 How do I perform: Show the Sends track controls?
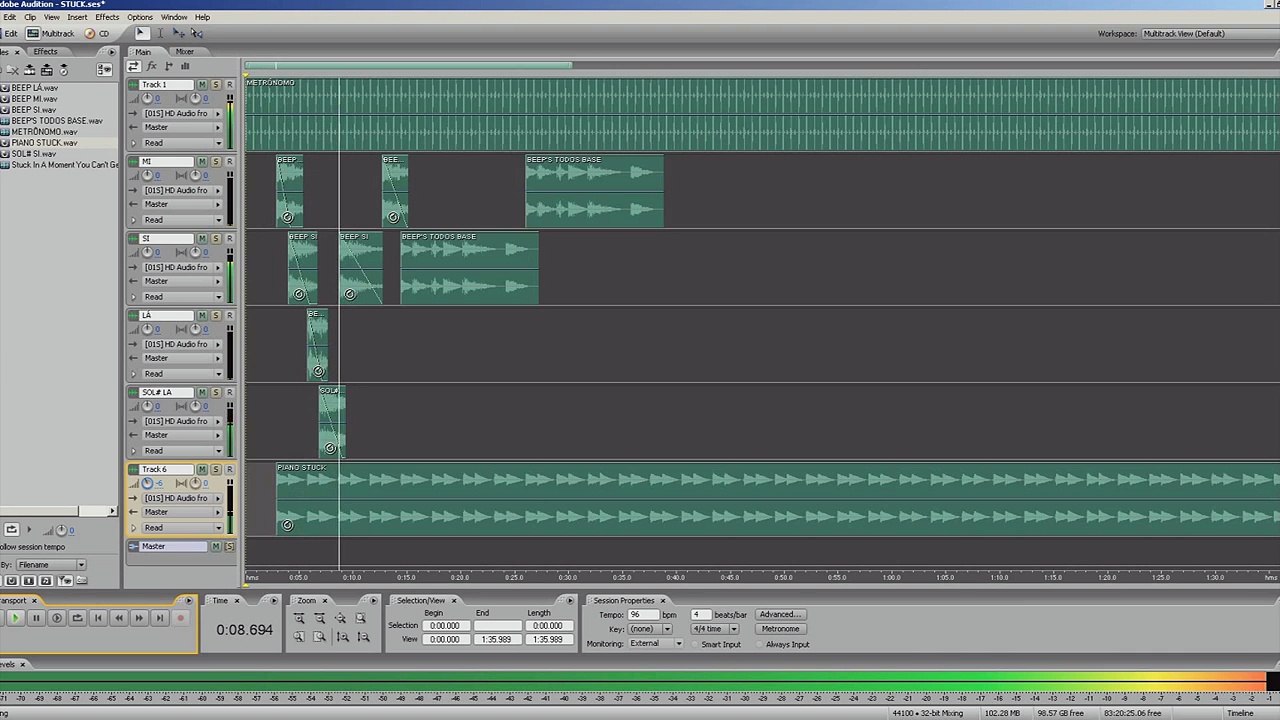(168, 66)
